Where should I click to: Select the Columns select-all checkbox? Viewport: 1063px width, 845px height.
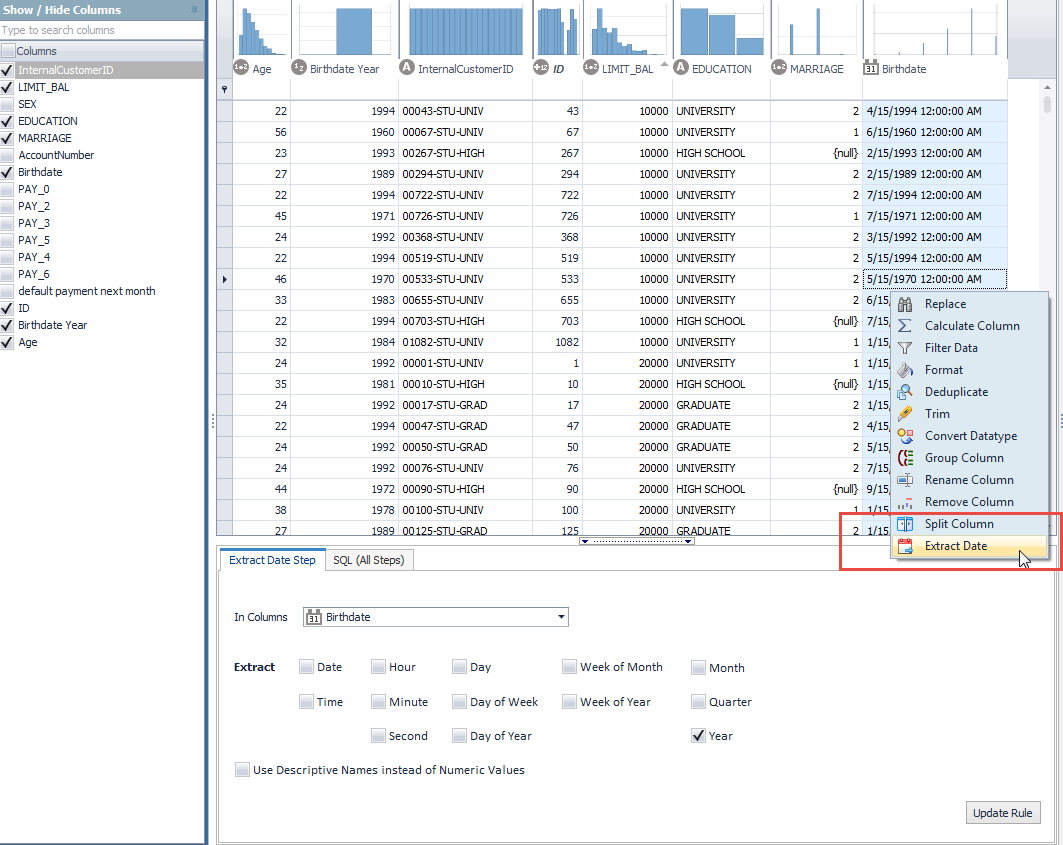coord(8,51)
